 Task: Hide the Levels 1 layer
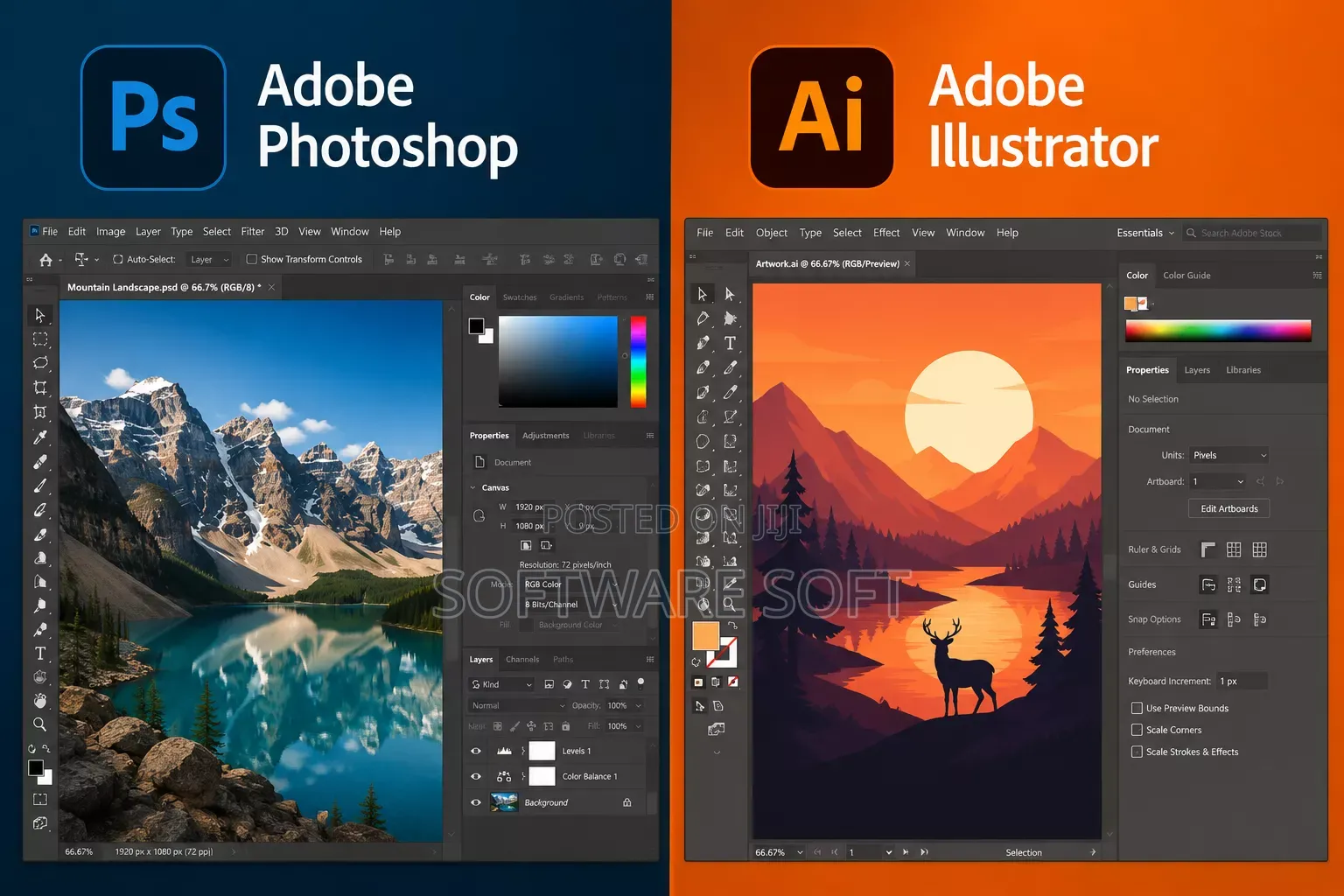[x=476, y=751]
